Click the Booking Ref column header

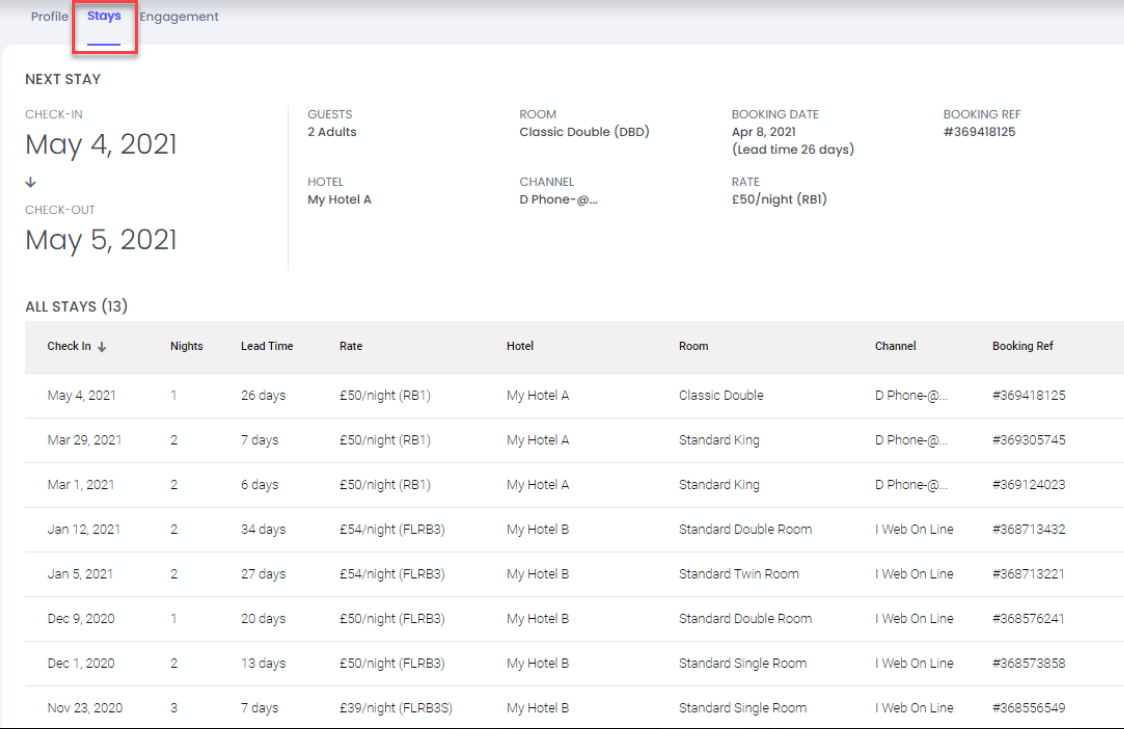click(1022, 346)
